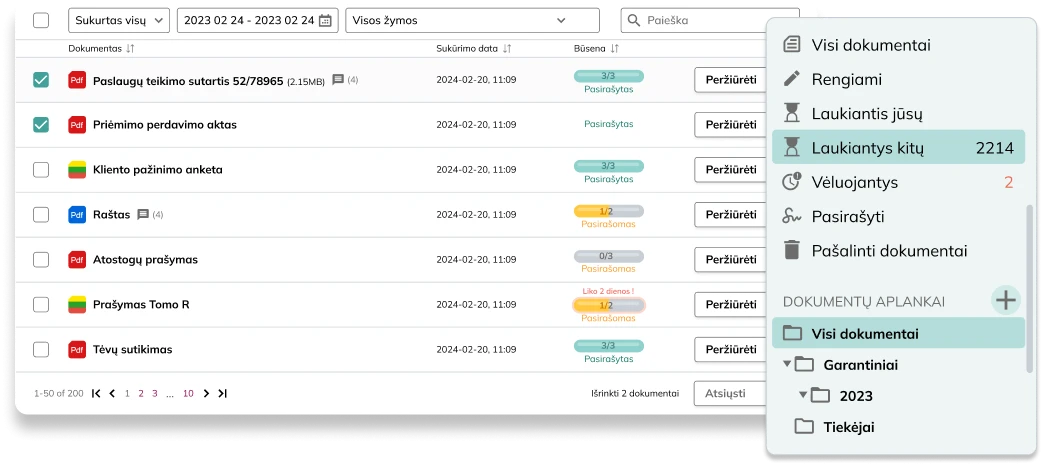This screenshot has height=475, width=1042.
Task: Click the calendar icon in date range field
Action: (325, 21)
